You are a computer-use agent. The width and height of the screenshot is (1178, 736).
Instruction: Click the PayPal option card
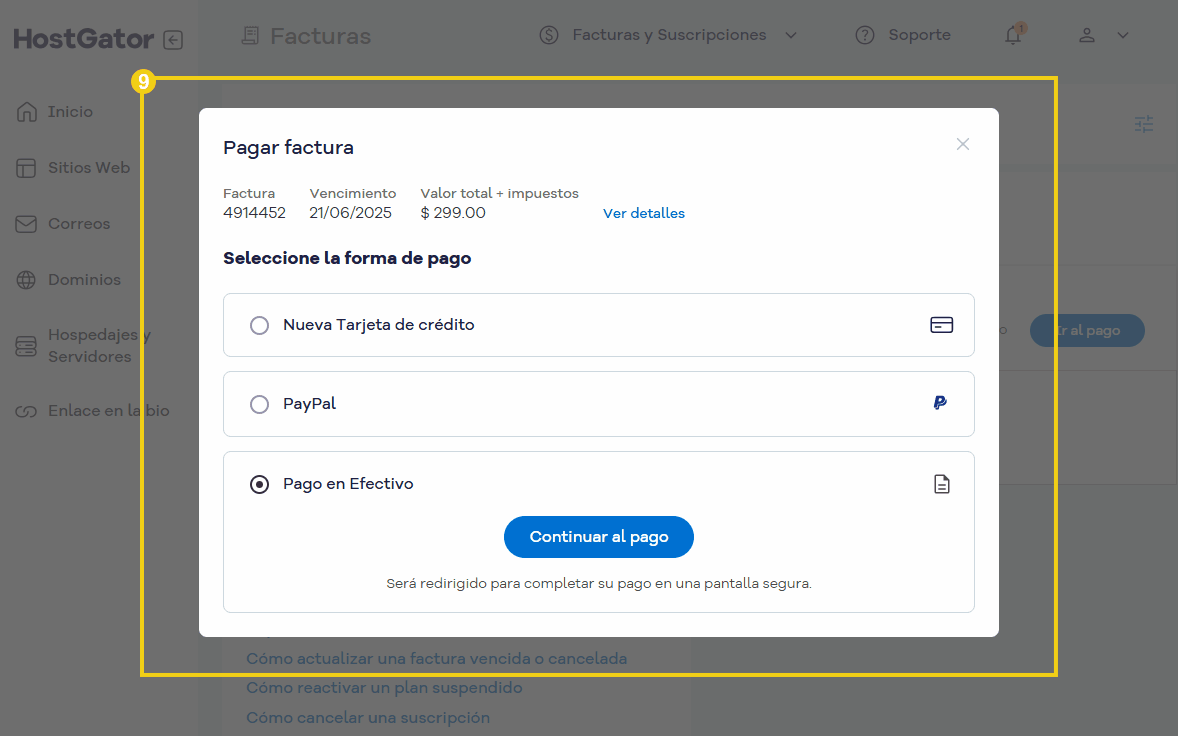599,404
